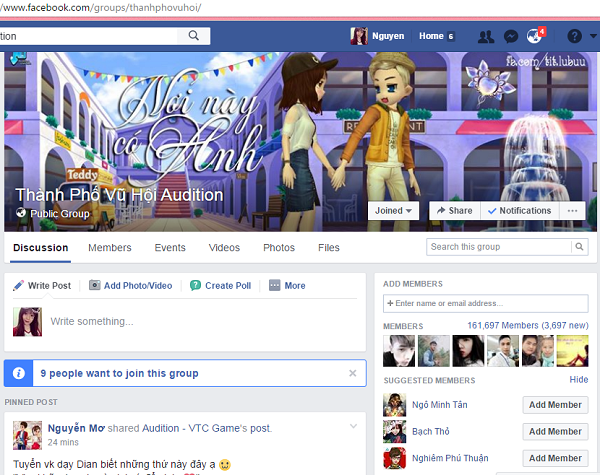Add Nghiêm Phú Thuận as member
Image resolution: width=600 pixels, height=475 pixels.
[x=555, y=458]
